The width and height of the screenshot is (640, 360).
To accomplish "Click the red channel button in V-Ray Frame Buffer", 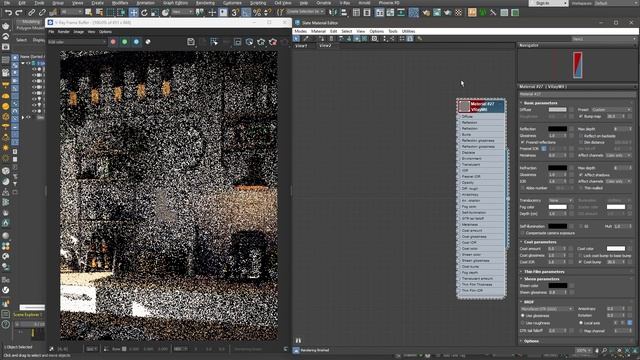I will pyautogui.click(x=113, y=42).
